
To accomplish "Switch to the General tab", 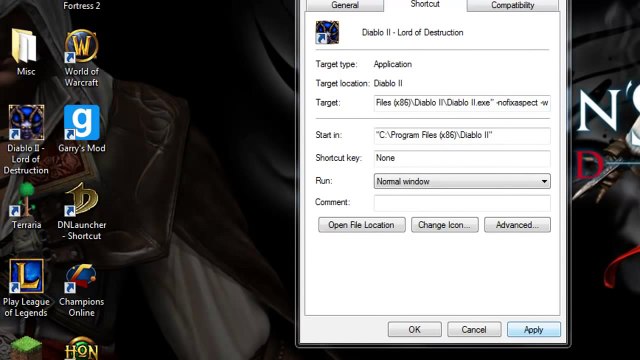I will pos(345,5).
